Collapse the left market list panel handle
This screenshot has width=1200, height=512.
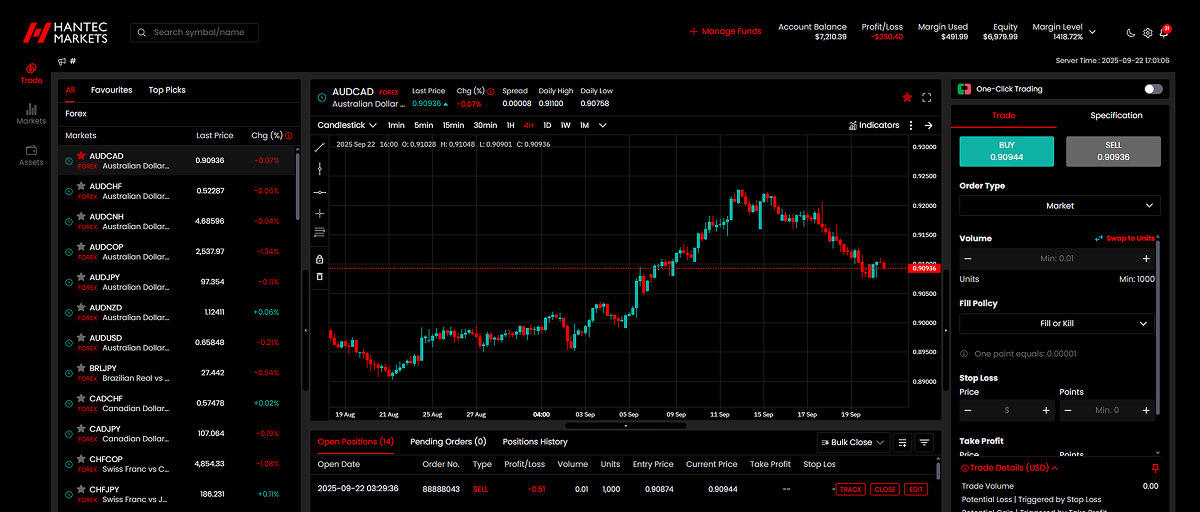(305, 329)
